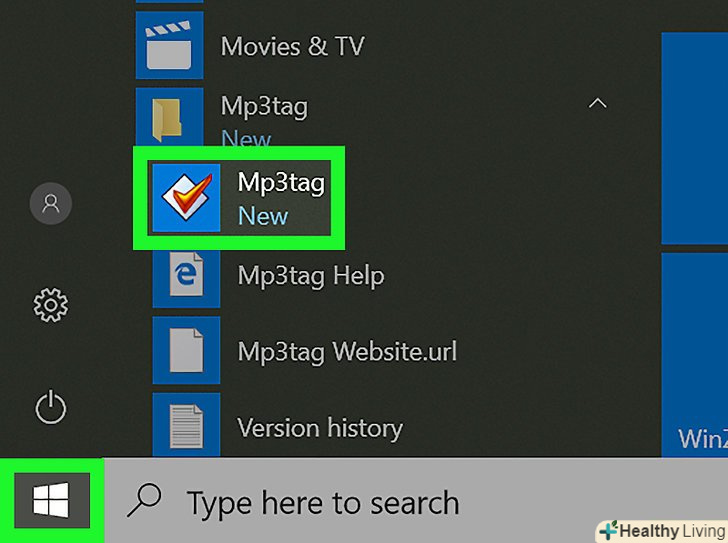Open Mp3tag Help Edge document icon
The height and width of the screenshot is (543, 728).
pyautogui.click(x=186, y=277)
